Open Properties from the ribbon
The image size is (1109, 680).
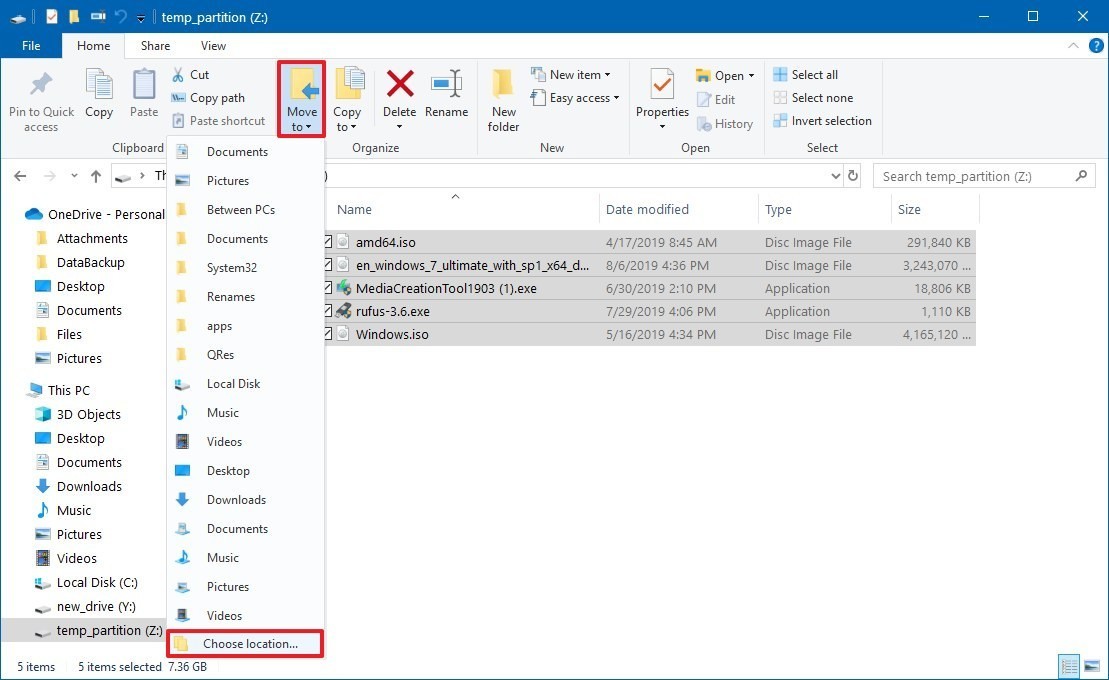[x=662, y=96]
